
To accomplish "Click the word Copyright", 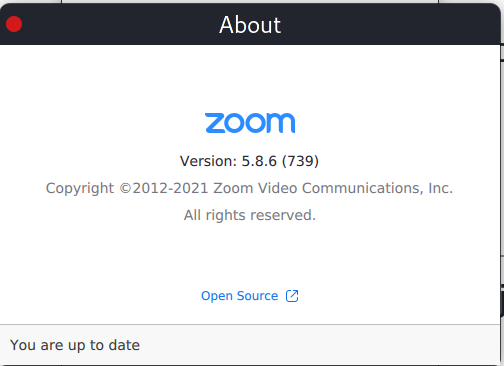I will (80, 189).
